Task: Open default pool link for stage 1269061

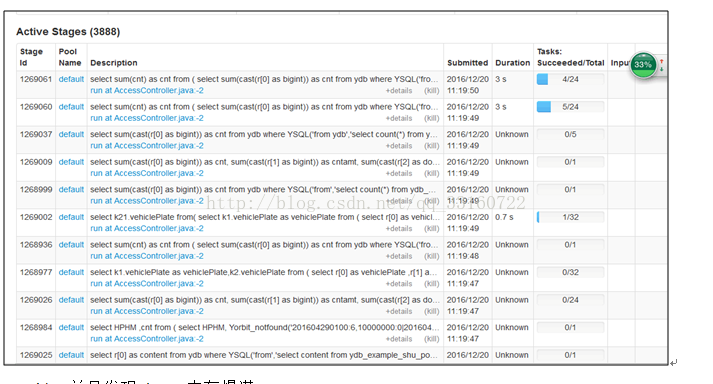Action: 71,79
